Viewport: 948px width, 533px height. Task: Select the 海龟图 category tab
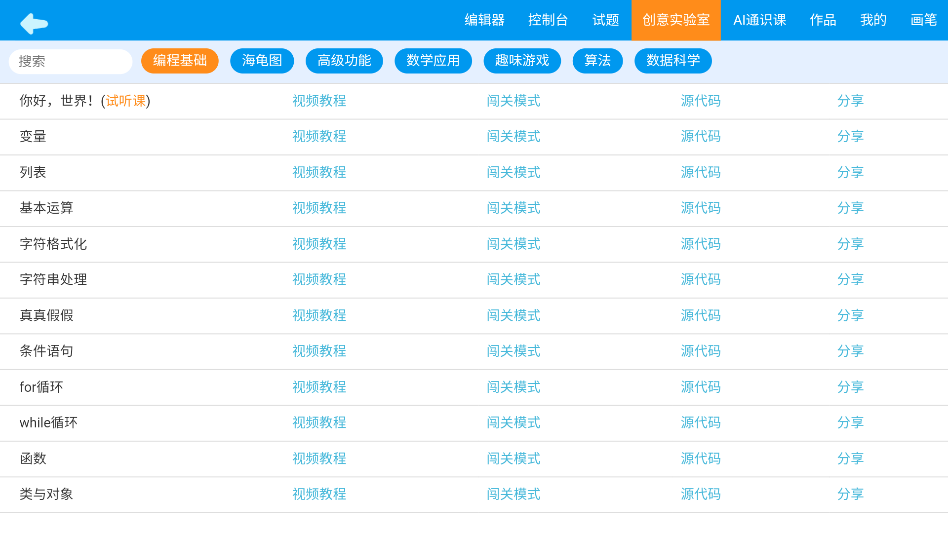pos(262,61)
